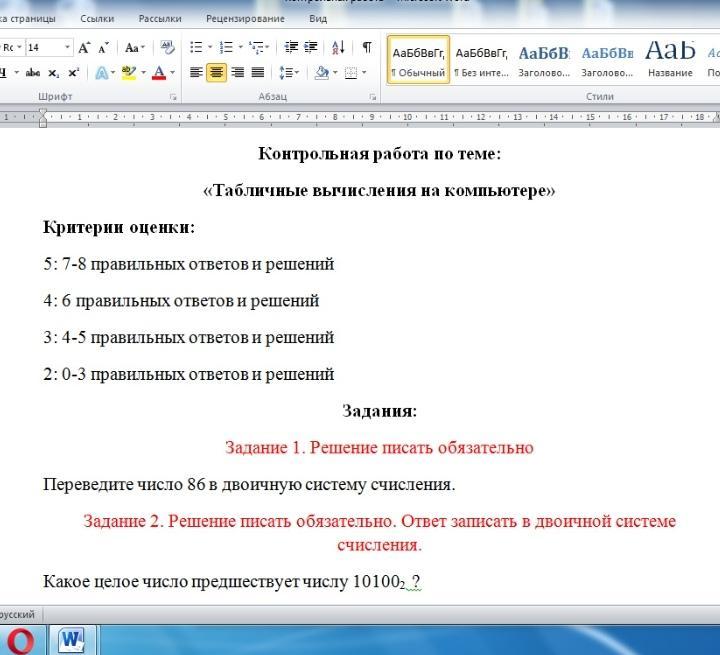Click first-line indent marker on ruler
Screen dimensions: 720x655
click(x=43, y=112)
